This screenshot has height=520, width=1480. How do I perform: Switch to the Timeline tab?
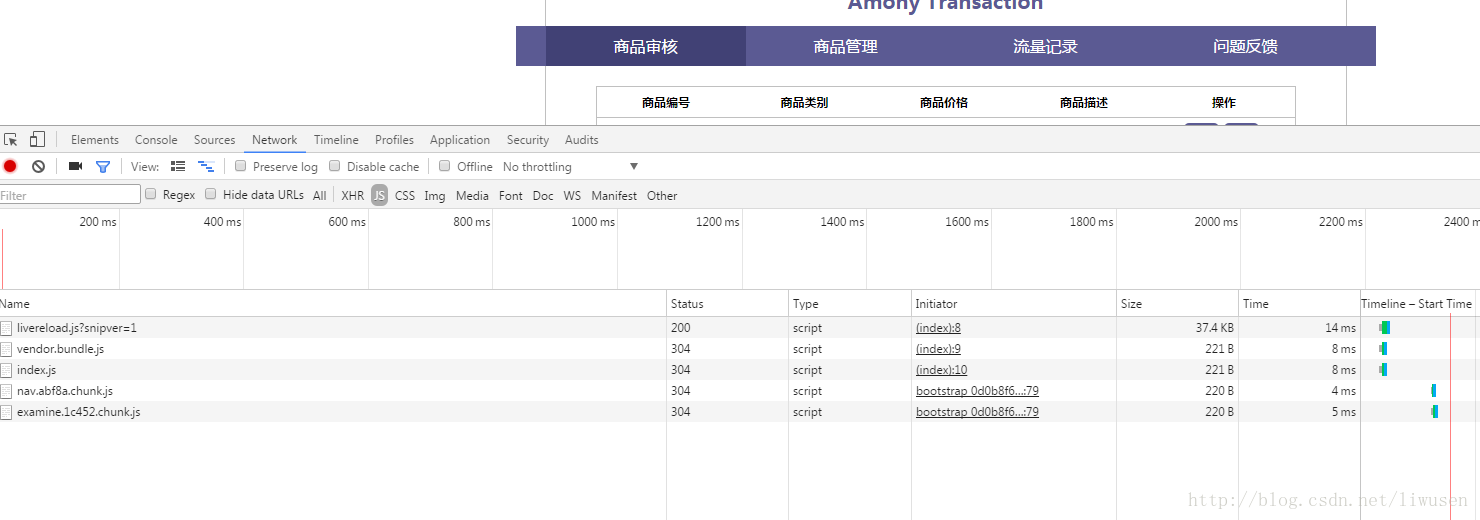[336, 140]
